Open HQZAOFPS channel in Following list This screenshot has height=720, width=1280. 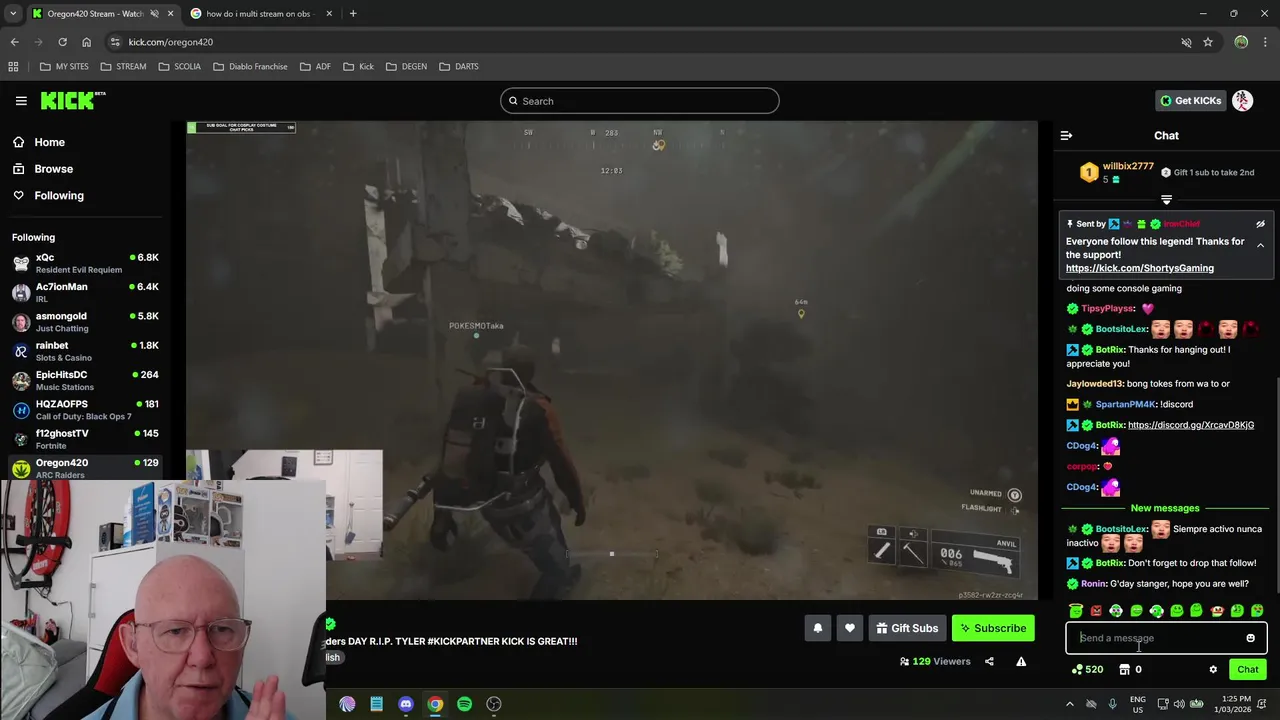[x=85, y=410]
